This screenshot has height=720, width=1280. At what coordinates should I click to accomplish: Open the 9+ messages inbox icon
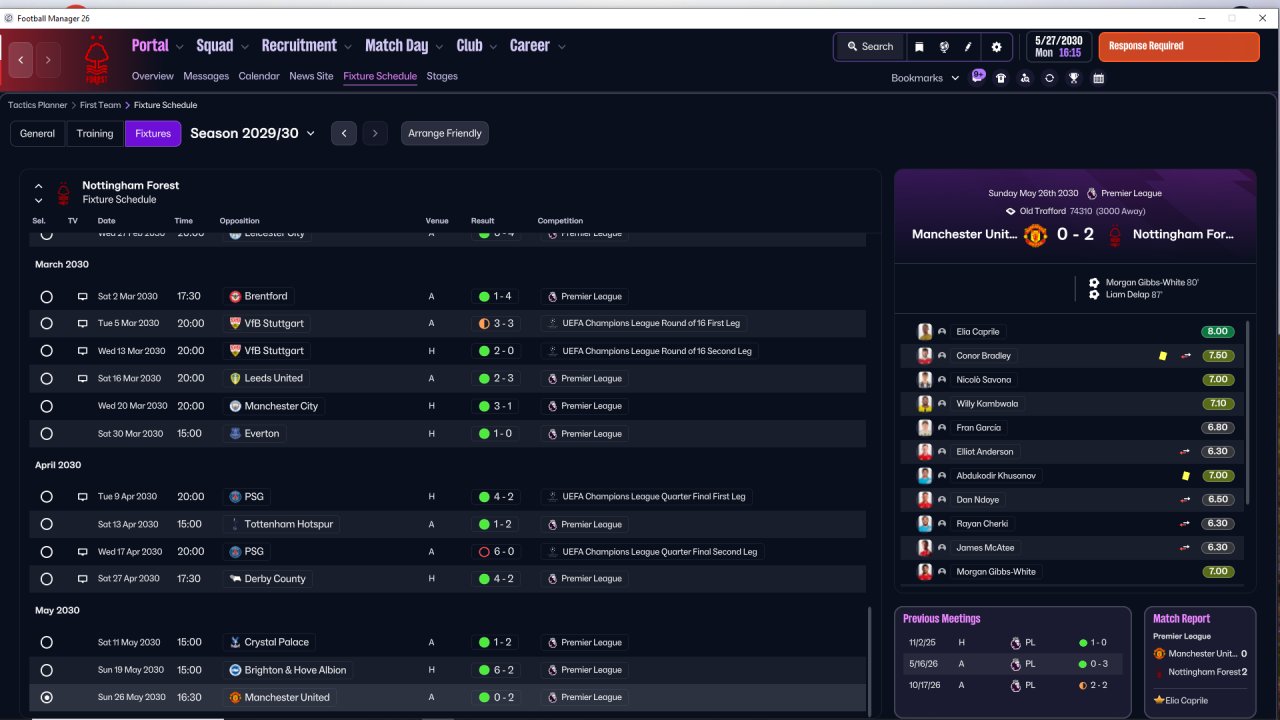pos(978,76)
